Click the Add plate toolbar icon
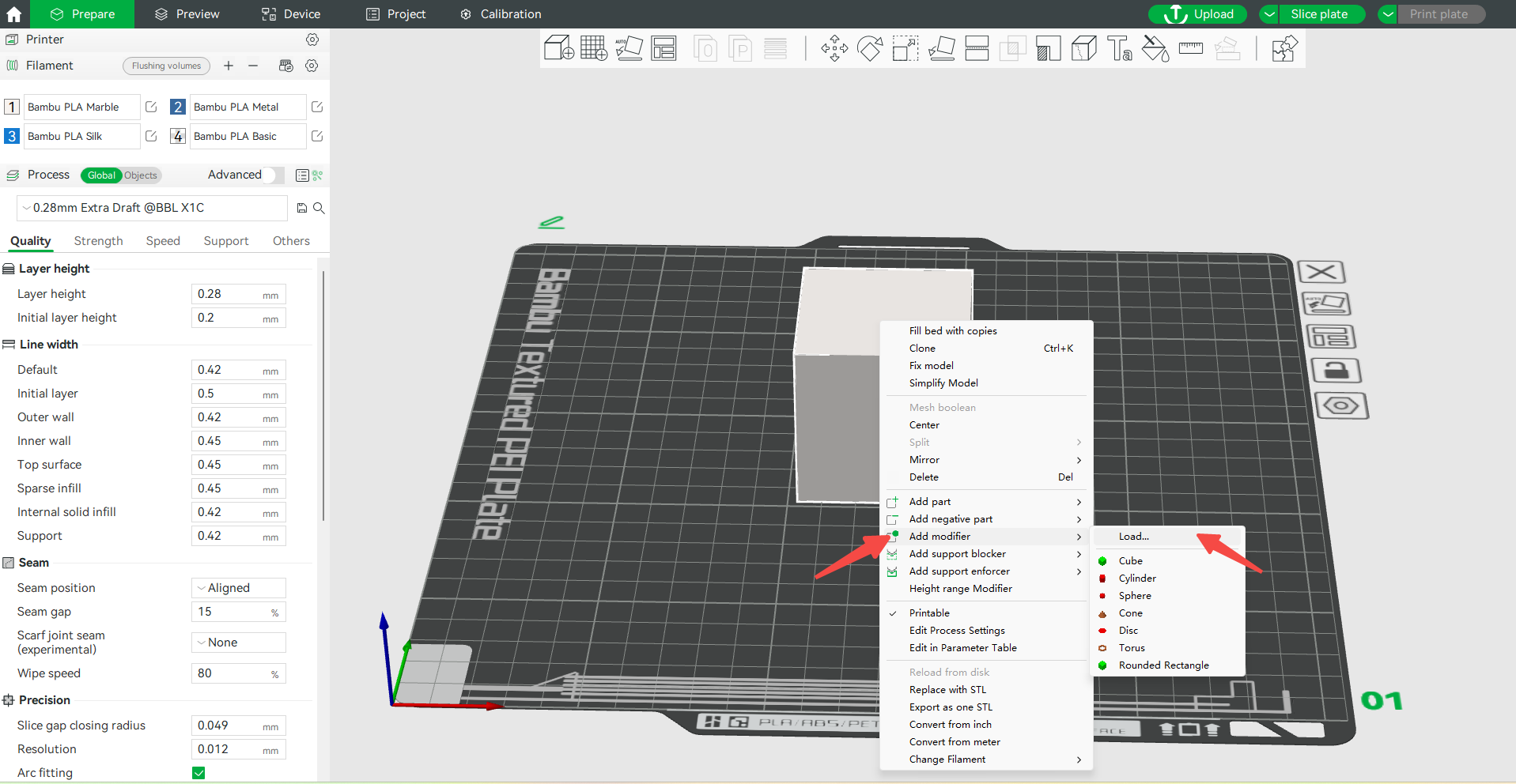Screen dimensions: 1516x784 [x=594, y=48]
